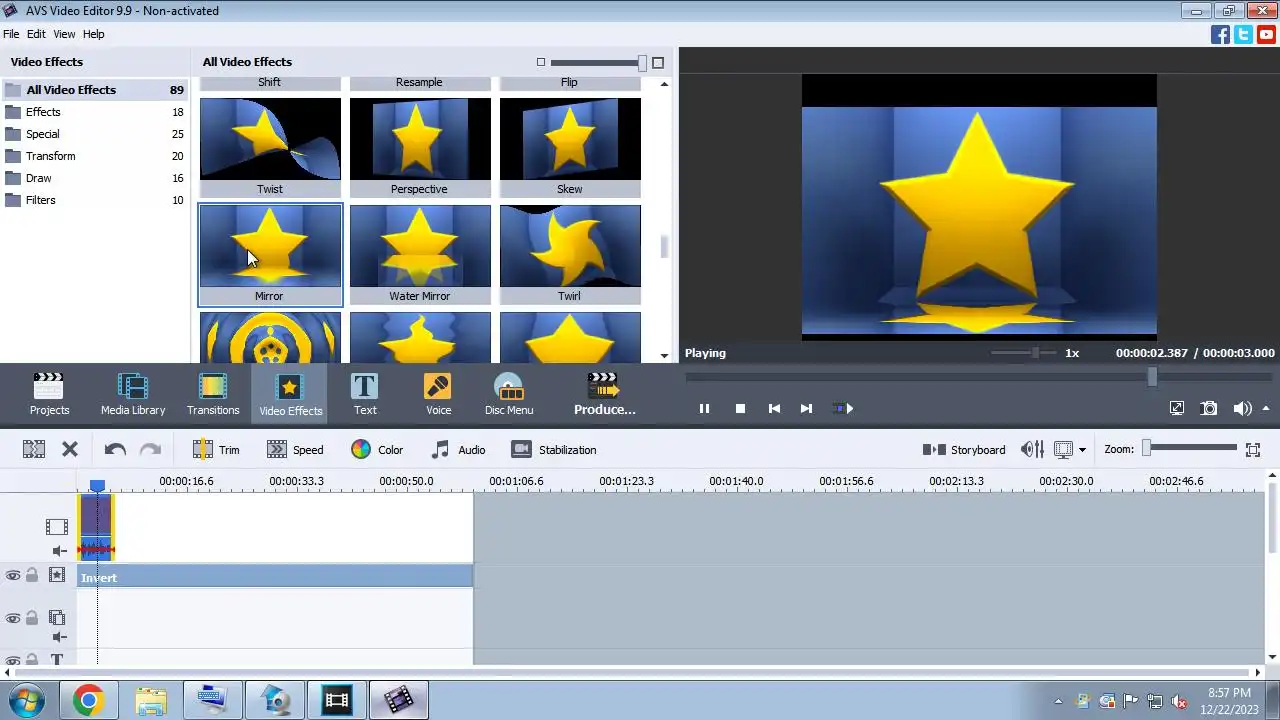Lock the video effects track

click(32, 576)
